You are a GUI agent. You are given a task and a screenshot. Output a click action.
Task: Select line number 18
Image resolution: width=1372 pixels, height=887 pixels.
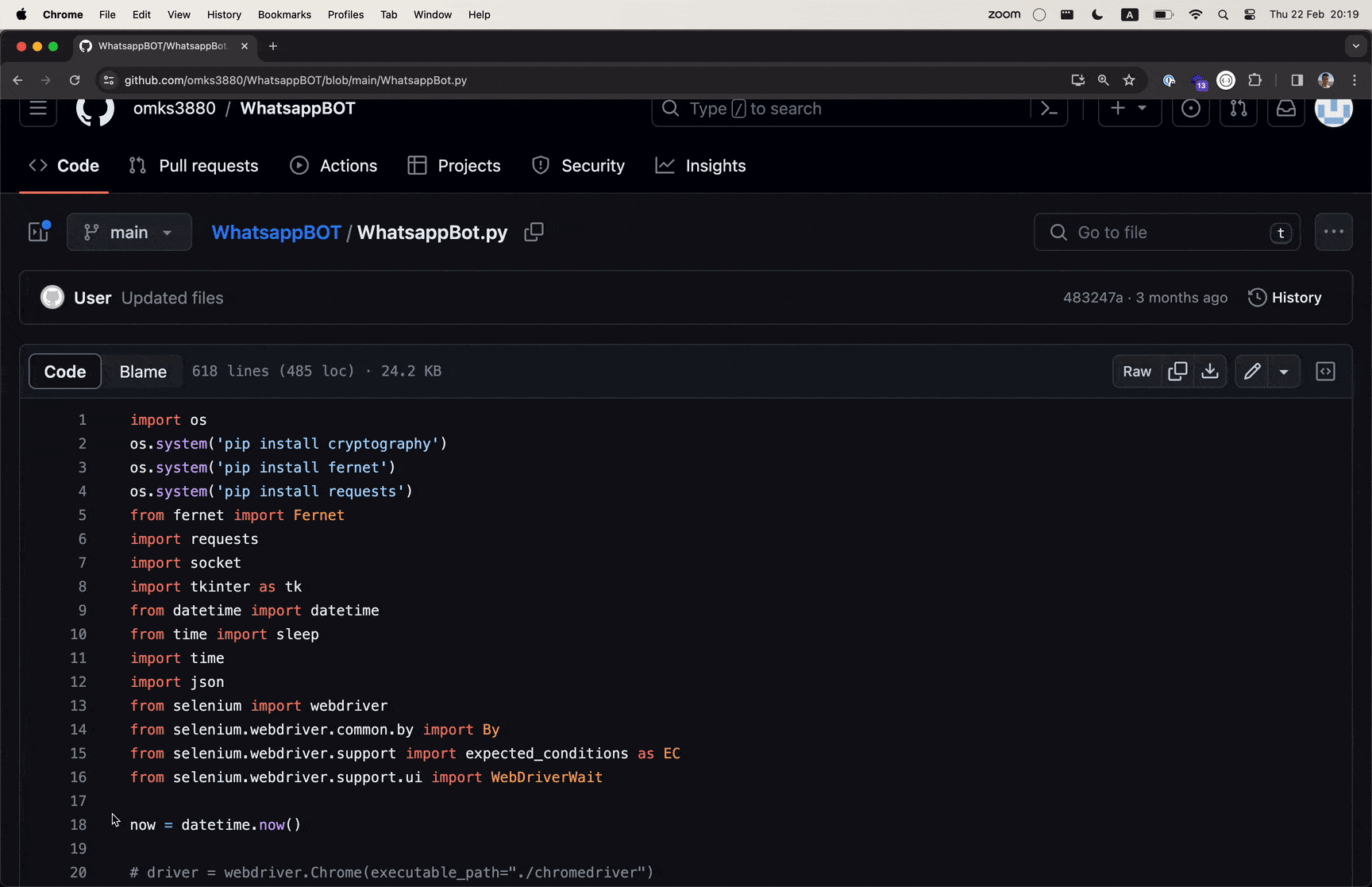pyautogui.click(x=79, y=825)
